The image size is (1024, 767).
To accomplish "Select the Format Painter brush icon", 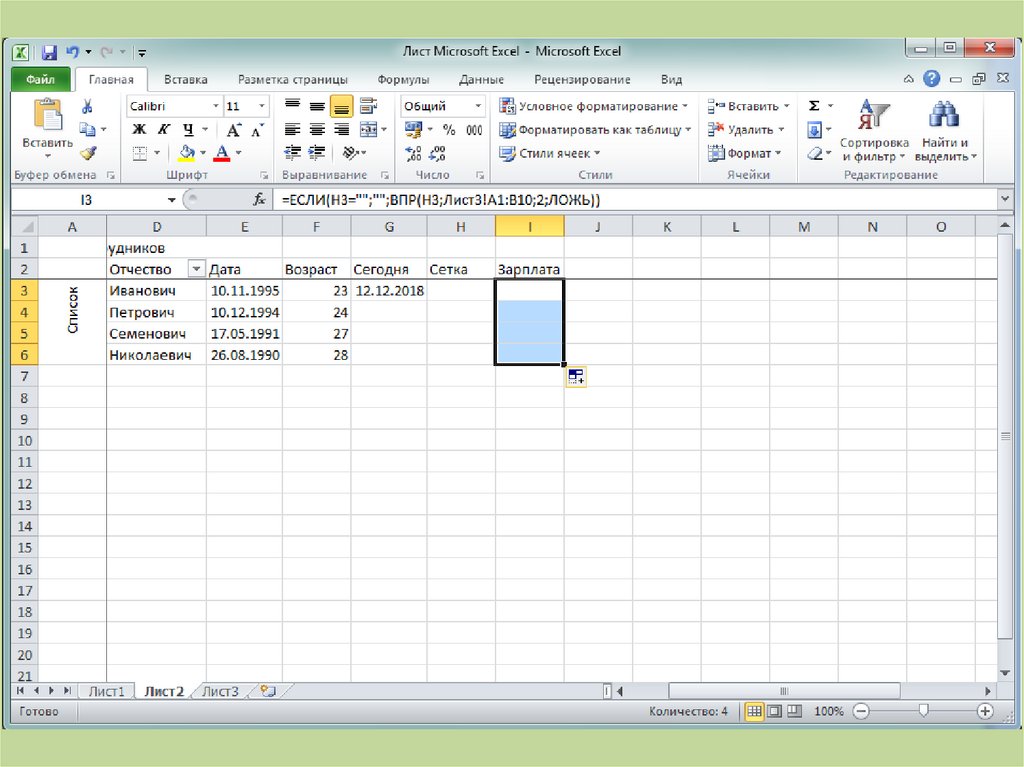I will (x=87, y=153).
